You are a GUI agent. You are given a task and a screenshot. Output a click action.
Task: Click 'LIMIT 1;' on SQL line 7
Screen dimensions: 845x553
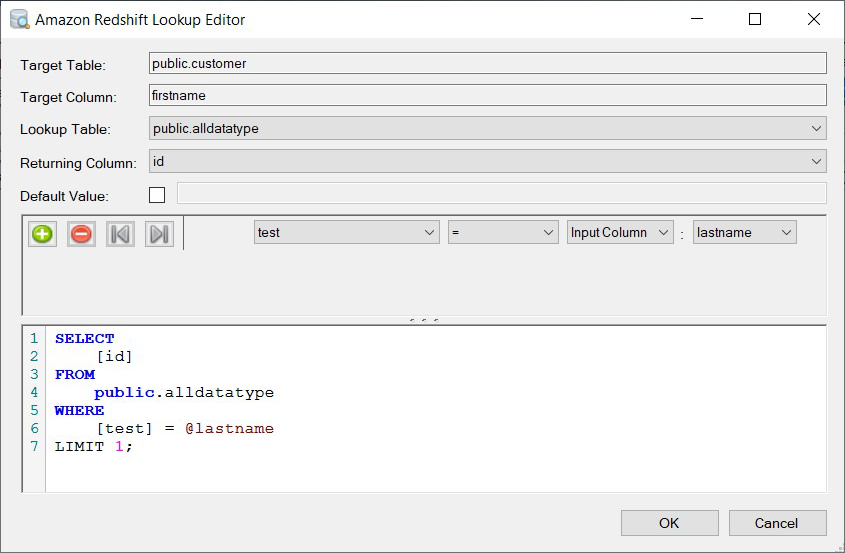(x=94, y=446)
